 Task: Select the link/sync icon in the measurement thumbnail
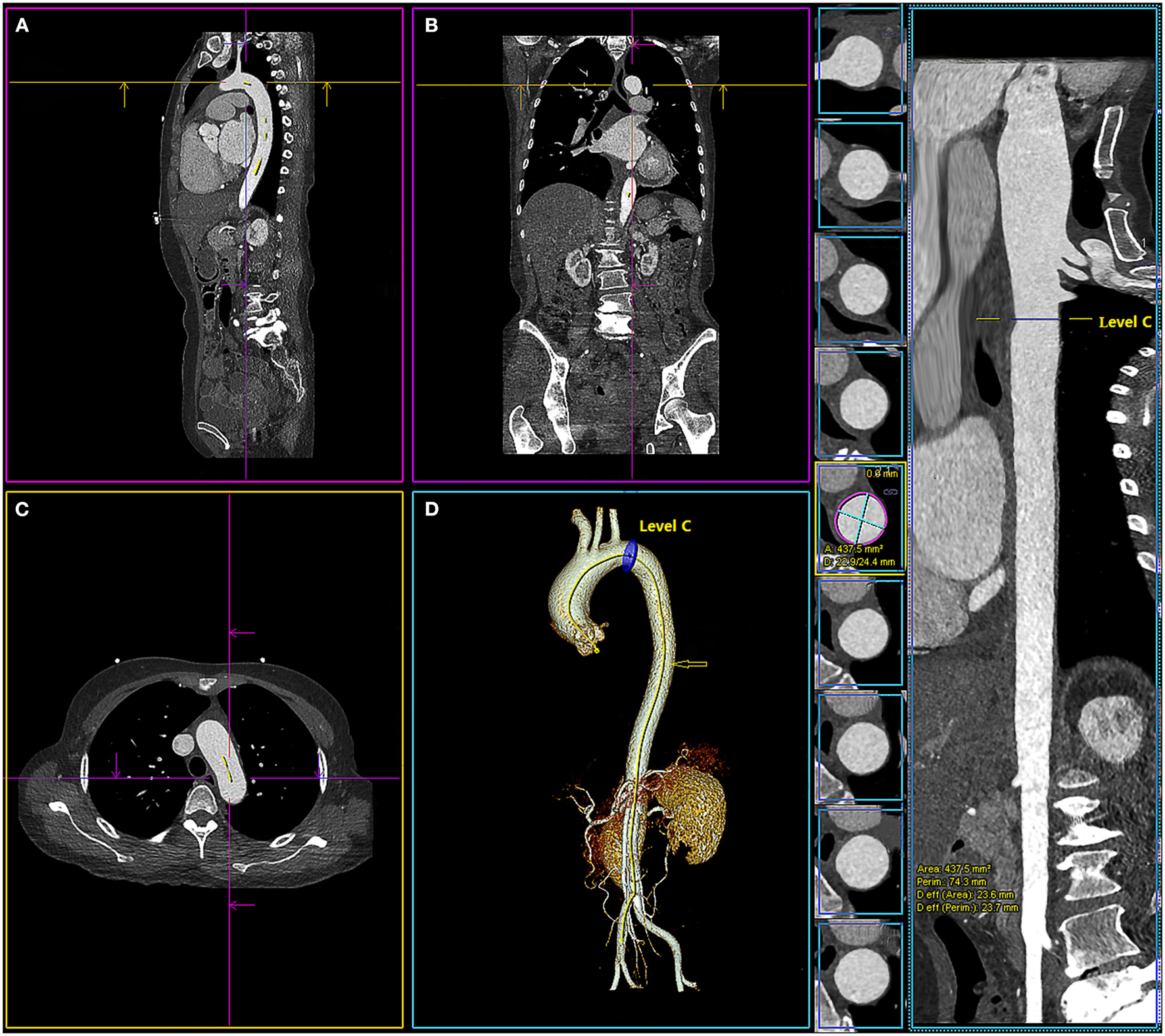click(x=890, y=492)
